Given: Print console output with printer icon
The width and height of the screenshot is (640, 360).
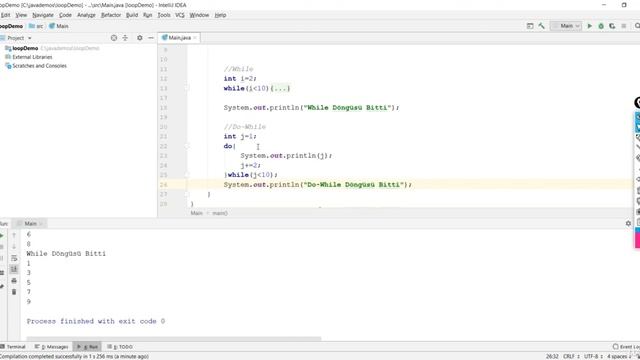Looking at the screenshot, I should (14, 280).
